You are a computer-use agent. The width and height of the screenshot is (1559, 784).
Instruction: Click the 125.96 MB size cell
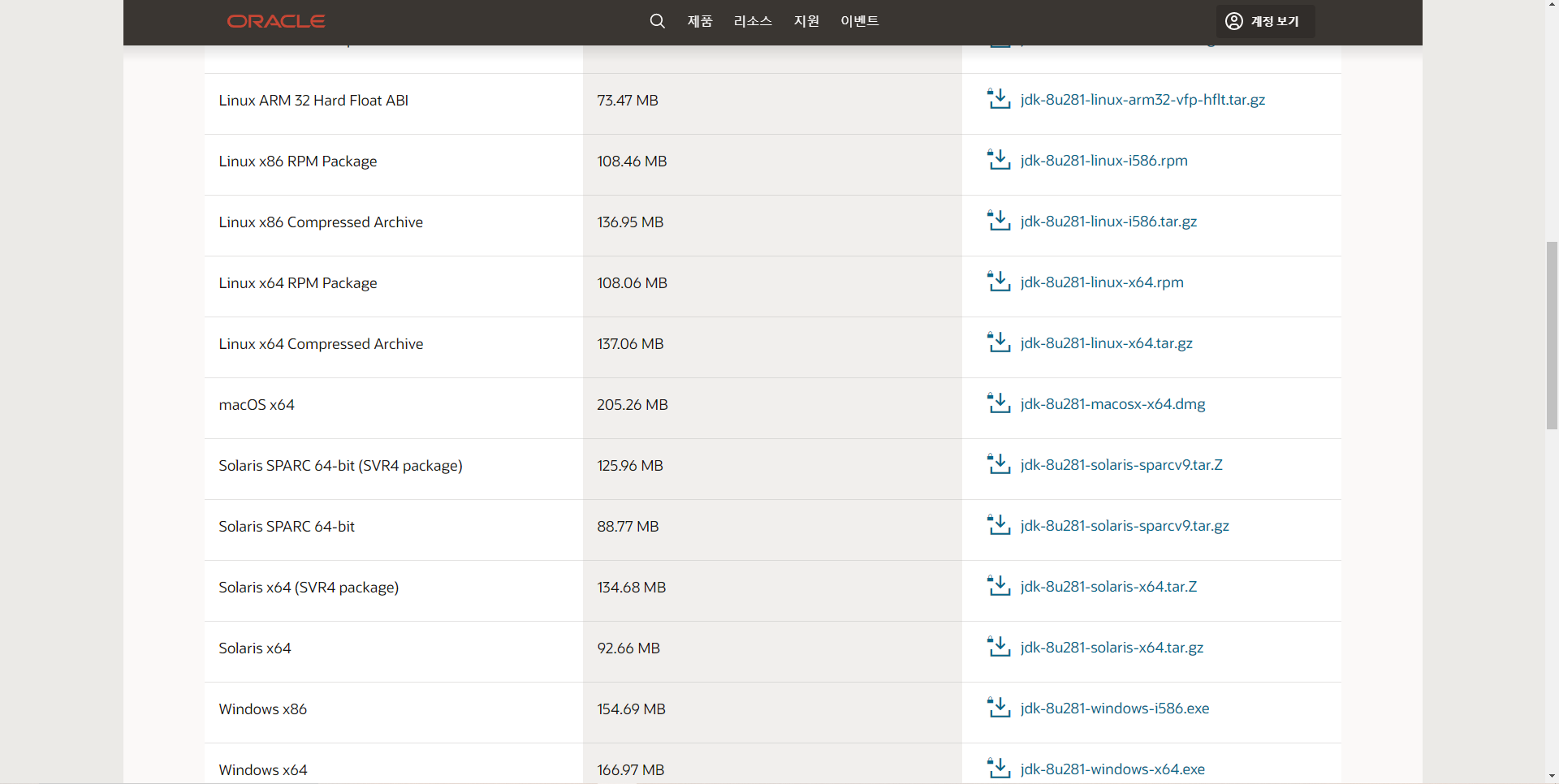[x=772, y=469]
